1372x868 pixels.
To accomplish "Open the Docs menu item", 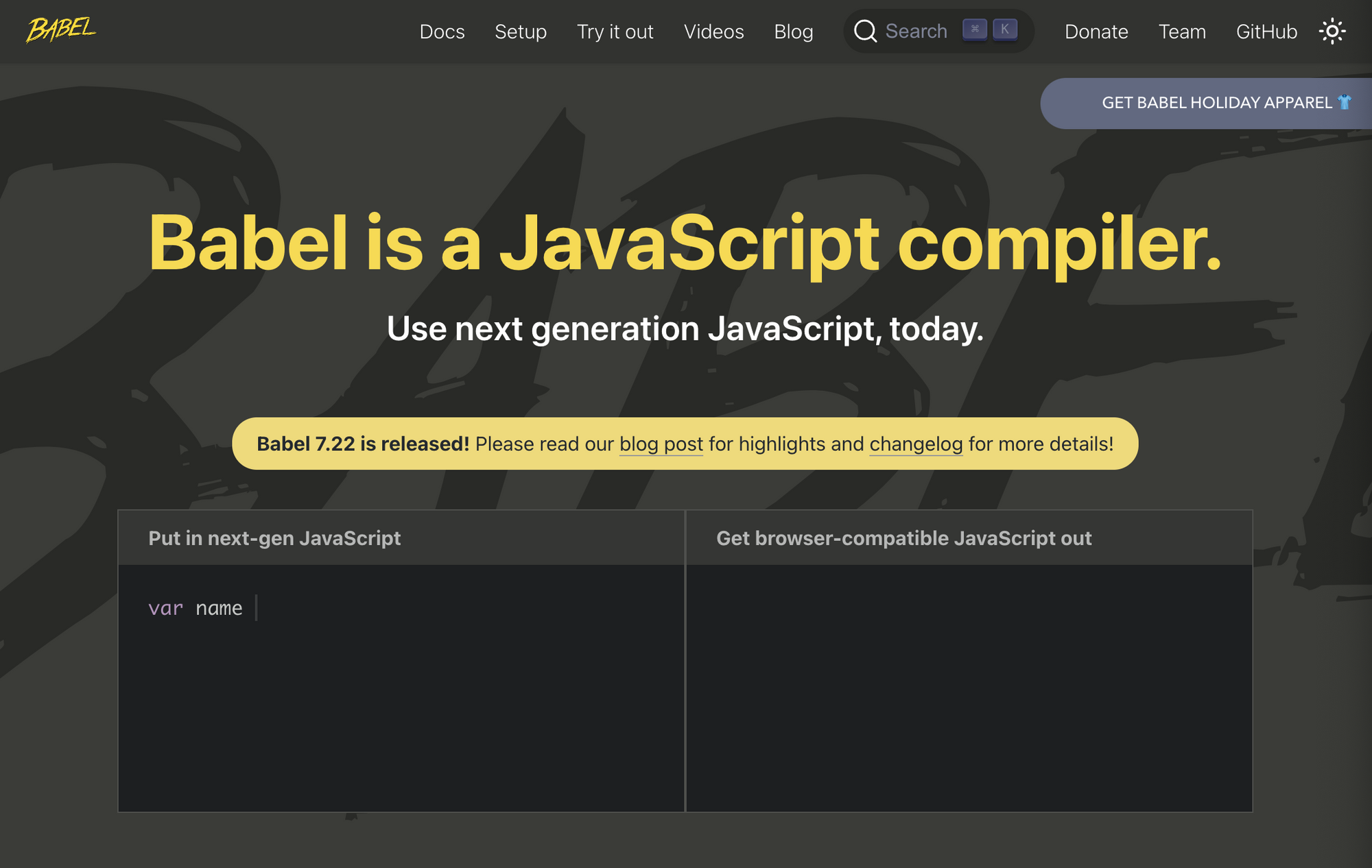I will [442, 32].
